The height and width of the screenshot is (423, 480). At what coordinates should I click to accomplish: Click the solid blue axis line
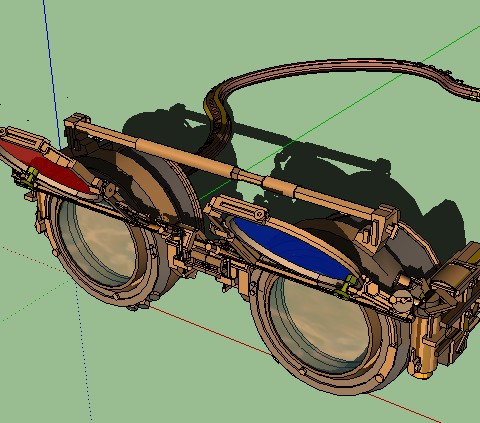tap(52, 73)
